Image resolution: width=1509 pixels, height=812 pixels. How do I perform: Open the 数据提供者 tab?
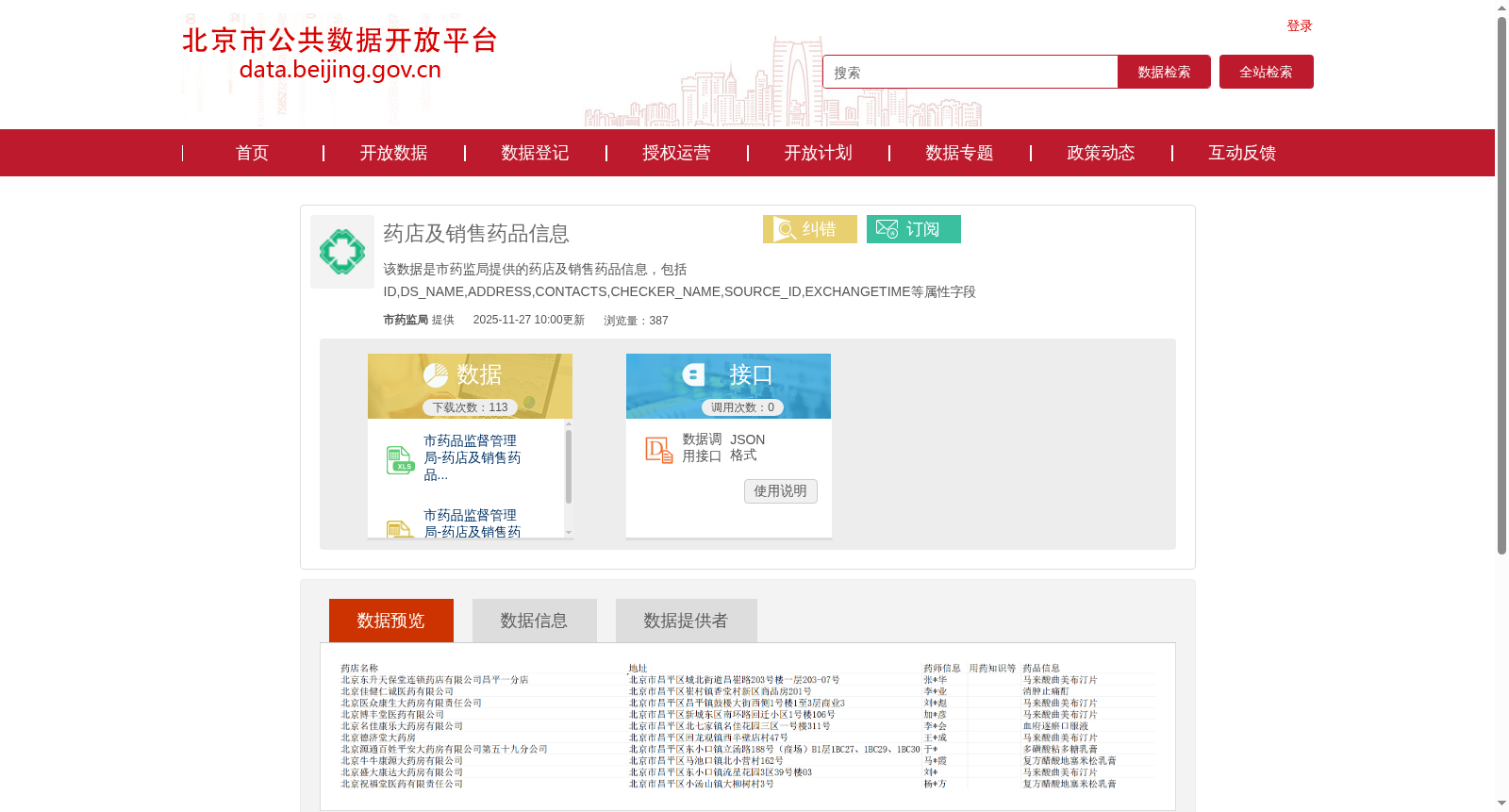[x=687, y=621]
